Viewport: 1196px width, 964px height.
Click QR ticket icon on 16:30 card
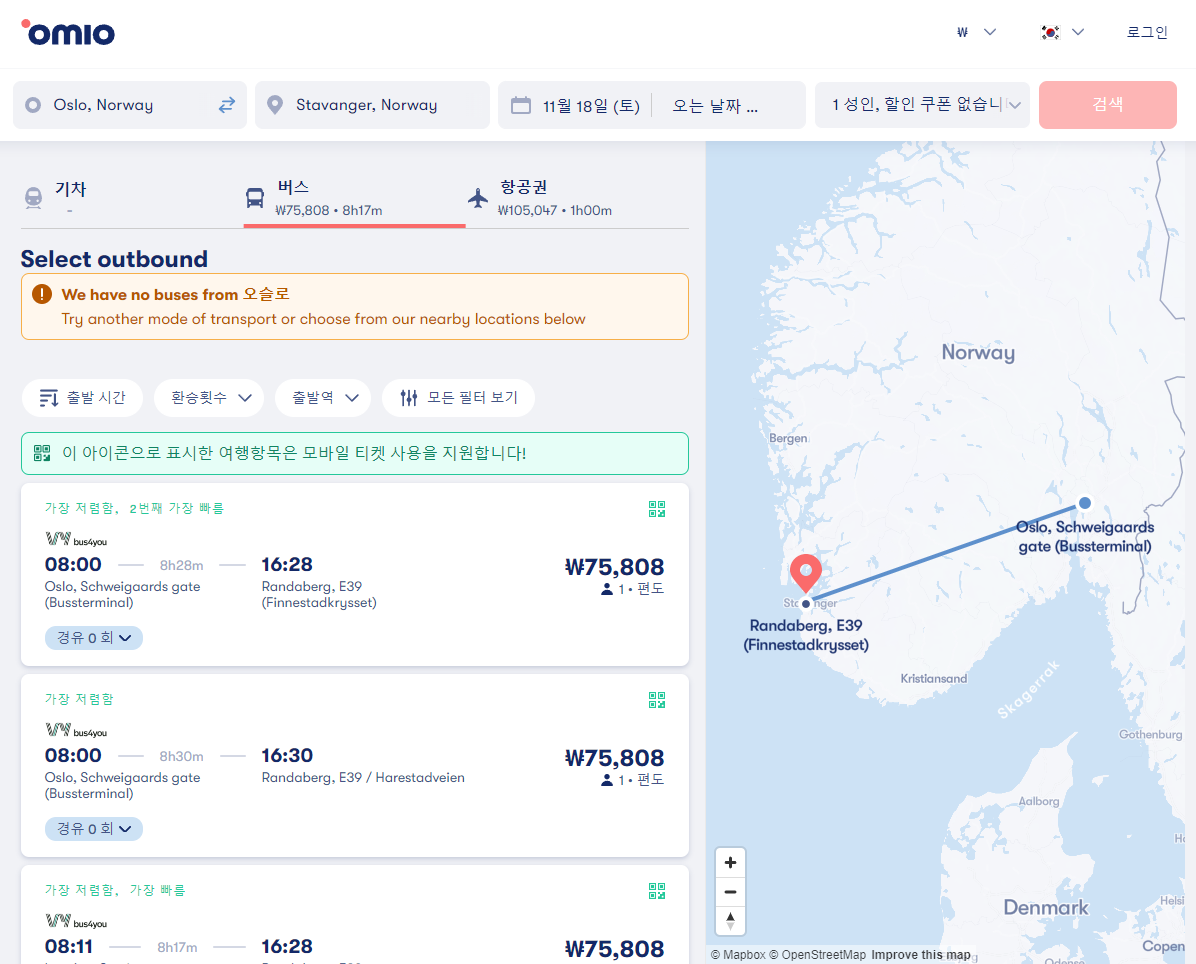(x=657, y=700)
